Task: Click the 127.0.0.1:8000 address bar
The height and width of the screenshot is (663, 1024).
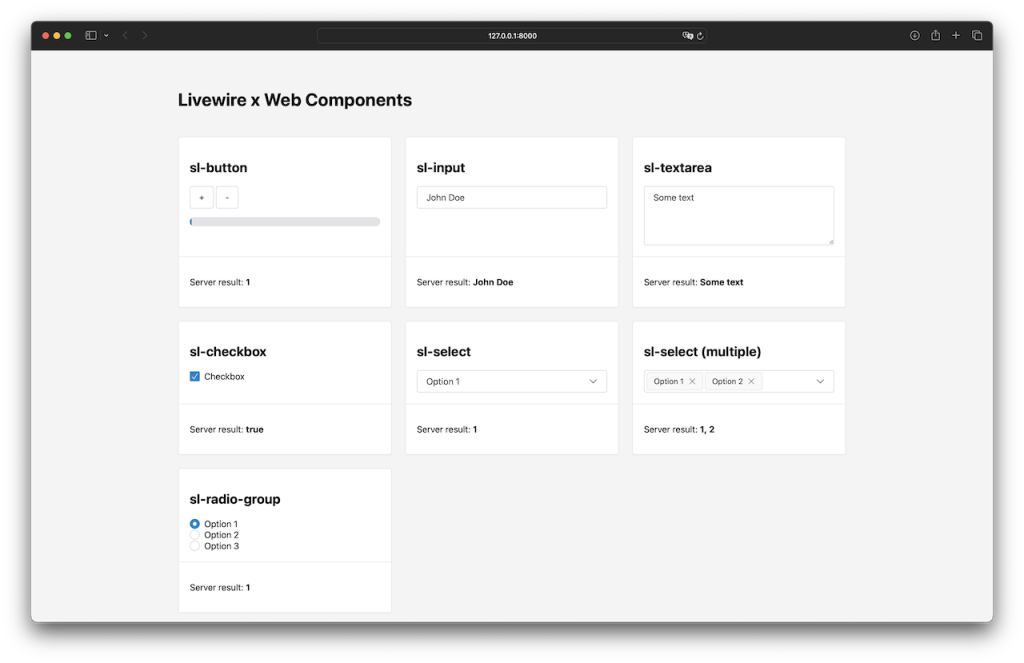Action: [x=512, y=35]
